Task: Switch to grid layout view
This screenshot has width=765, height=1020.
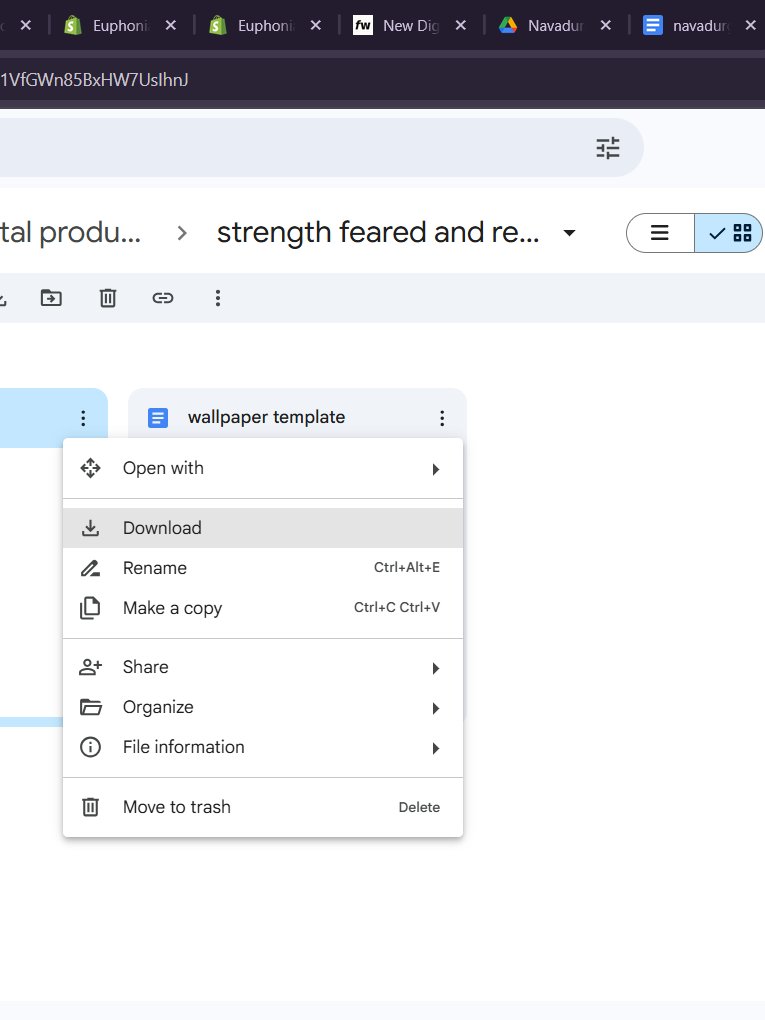Action: tap(730, 233)
